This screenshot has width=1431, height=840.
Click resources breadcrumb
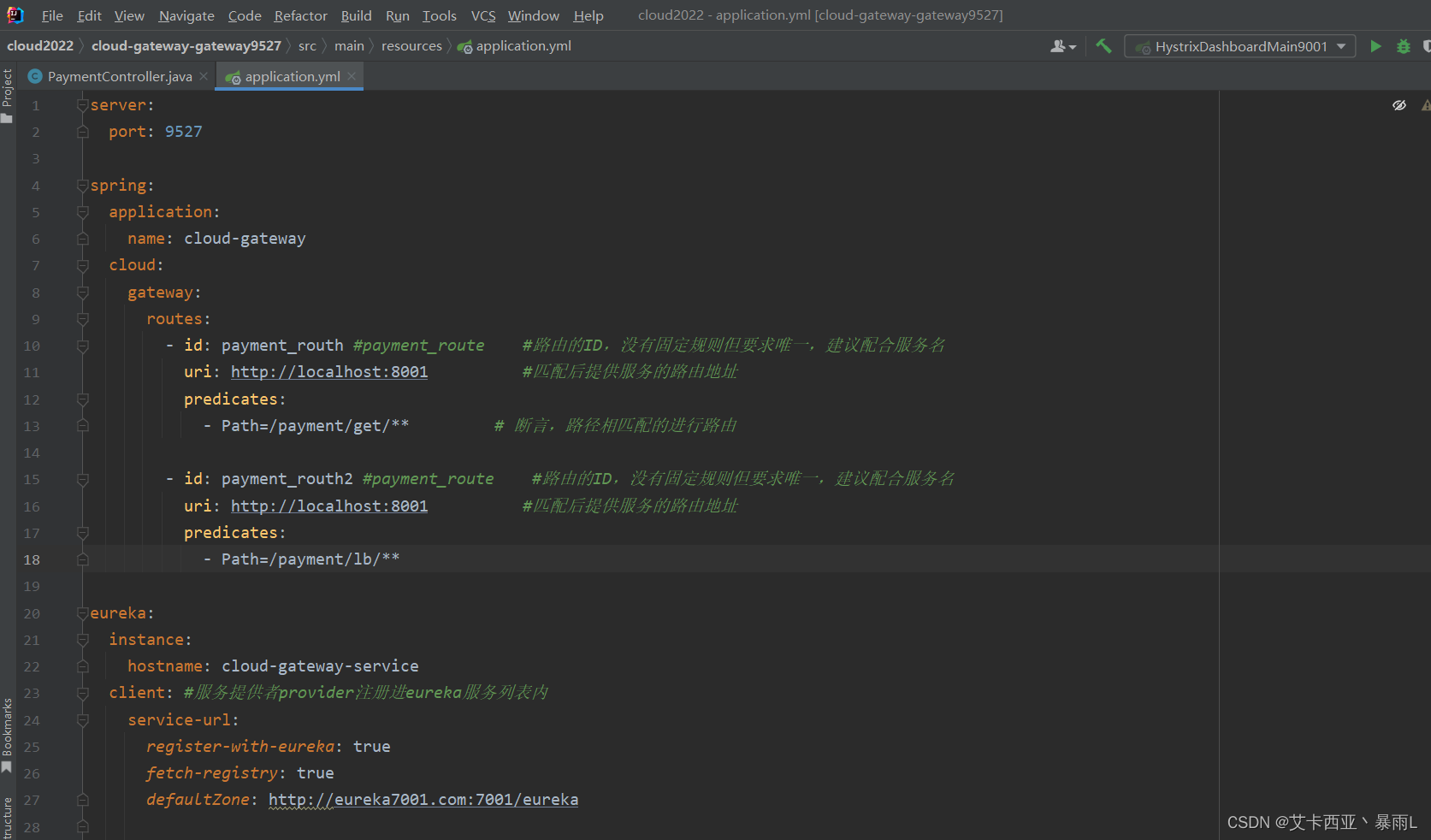coord(411,45)
